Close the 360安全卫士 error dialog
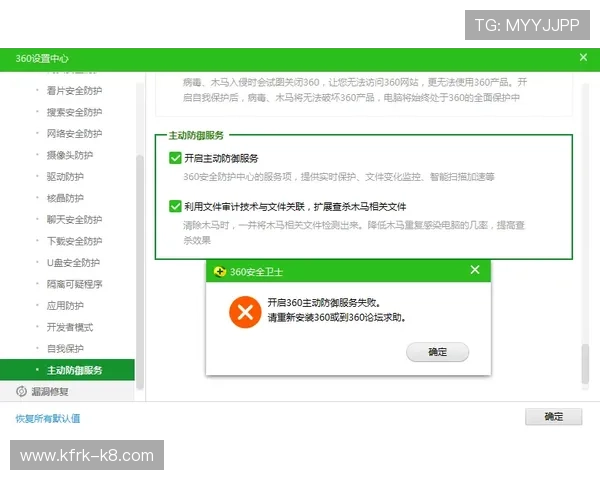Image resolution: width=600 pixels, height=480 pixels. [475, 270]
